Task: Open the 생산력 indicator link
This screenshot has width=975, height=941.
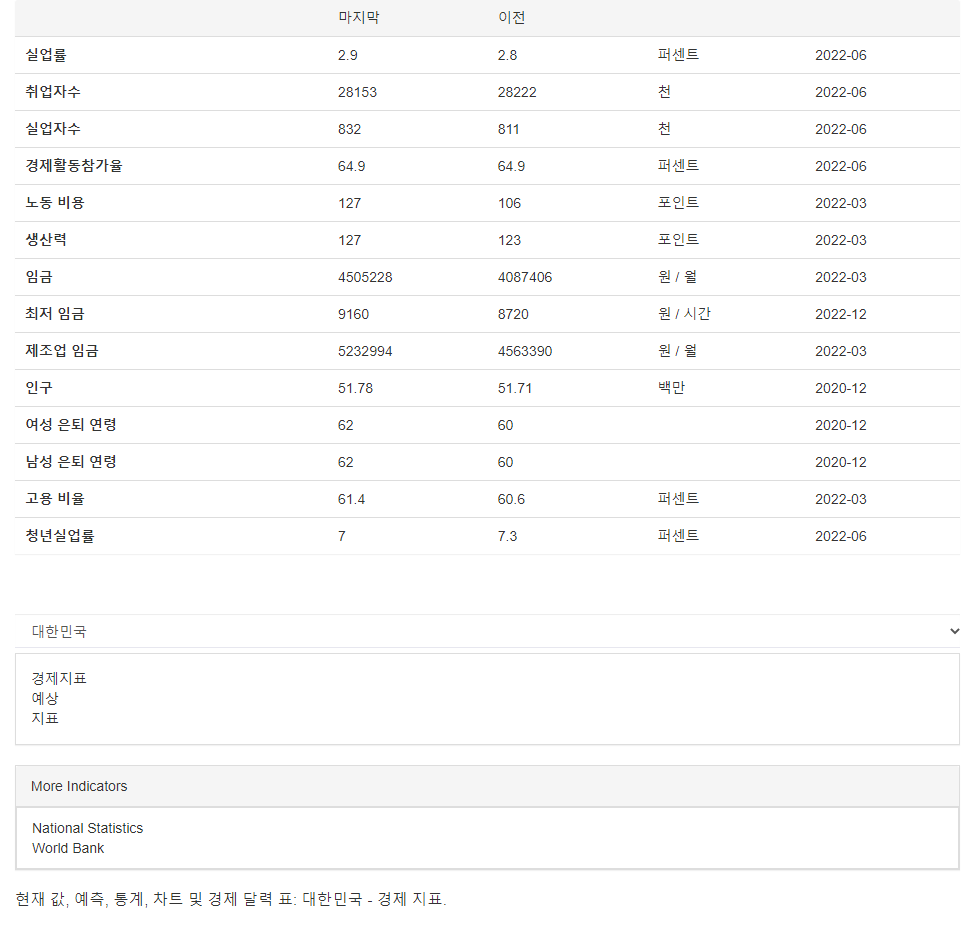Action: [46, 240]
